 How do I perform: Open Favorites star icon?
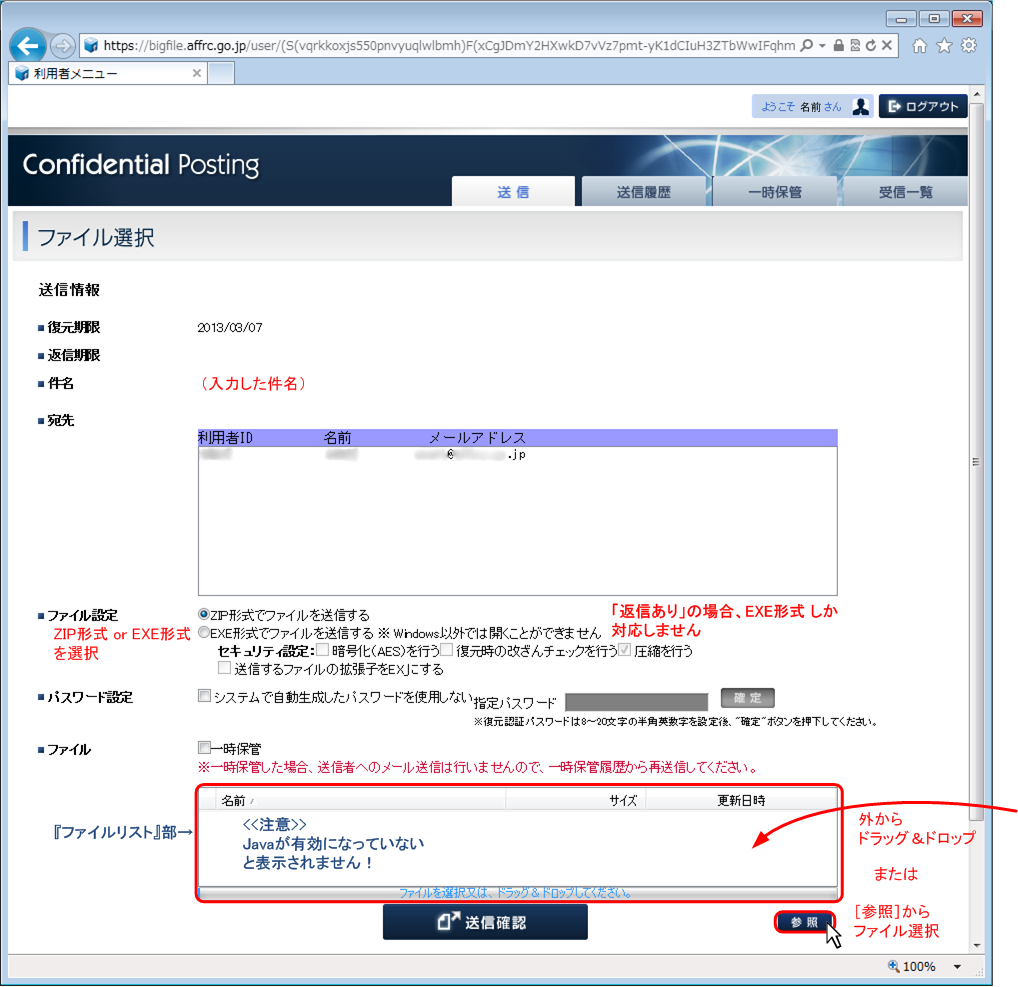click(943, 46)
